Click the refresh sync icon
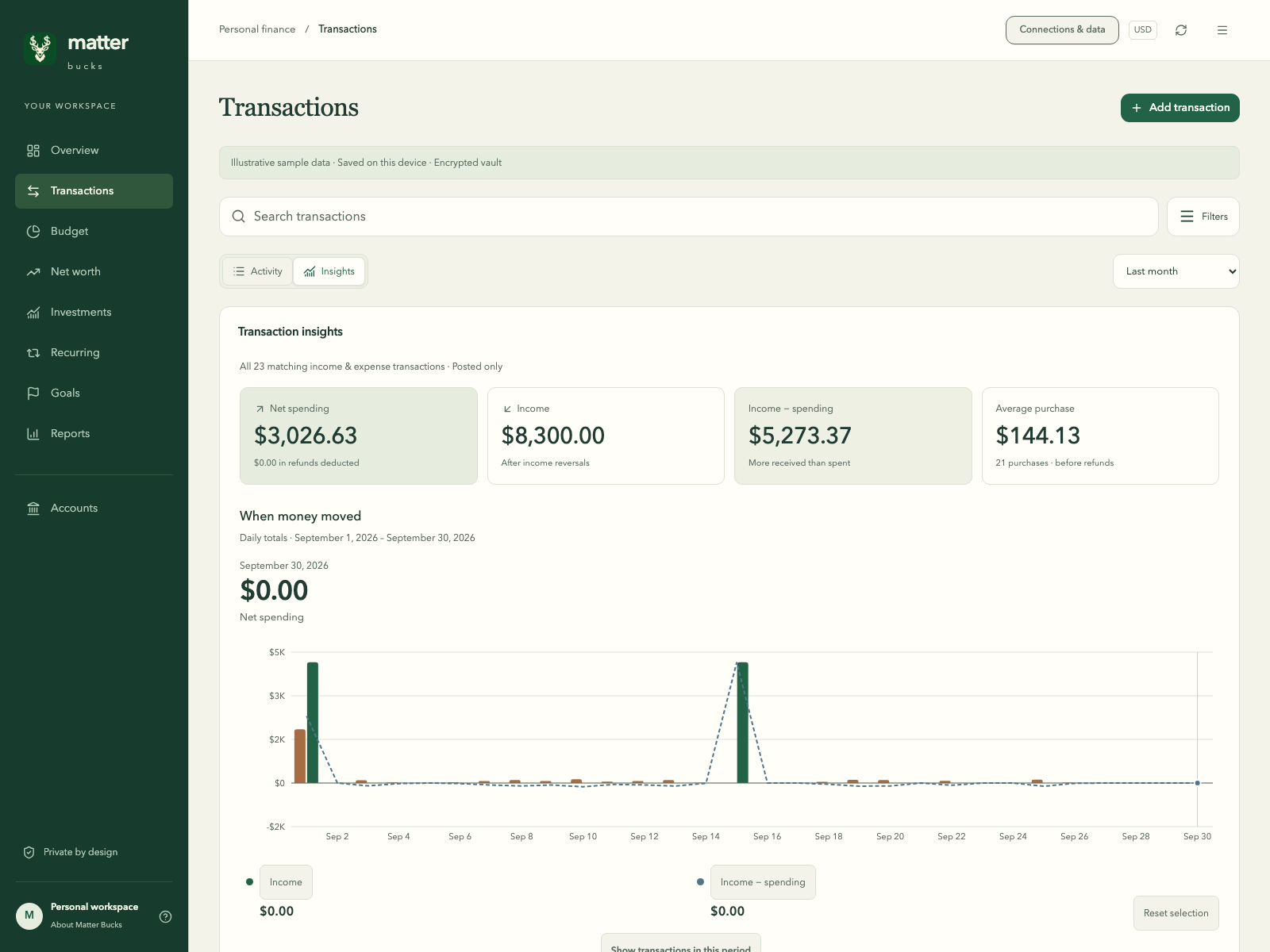The image size is (1270, 952). pos(1181,30)
